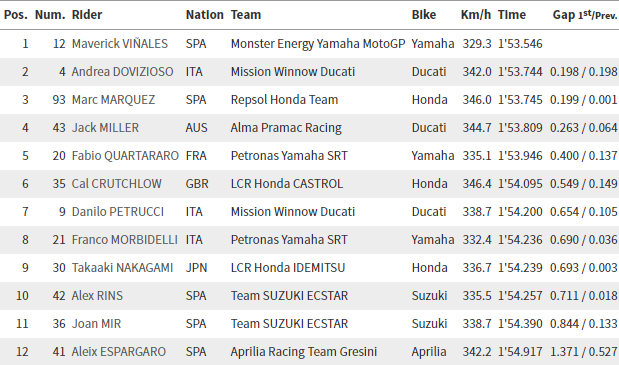
Task: Click on Cal CRUTCHLOW's name
Action: tap(116, 183)
